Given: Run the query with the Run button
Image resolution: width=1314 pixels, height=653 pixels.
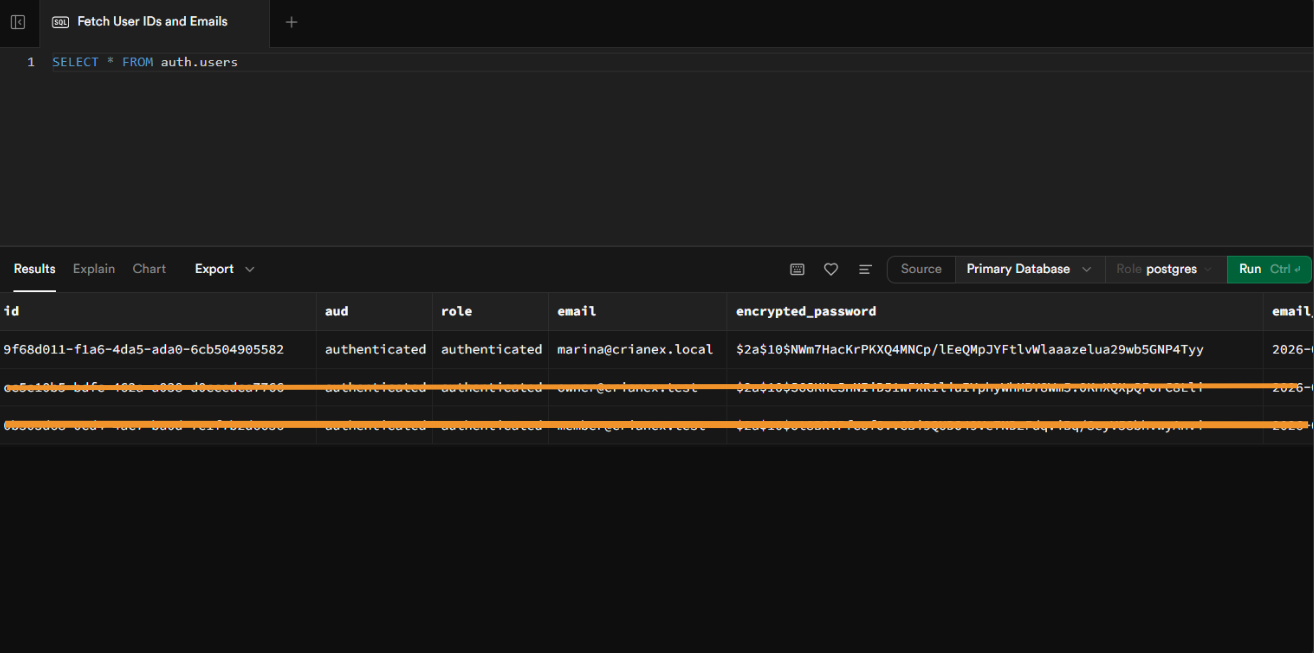Looking at the screenshot, I should (x=1269, y=269).
